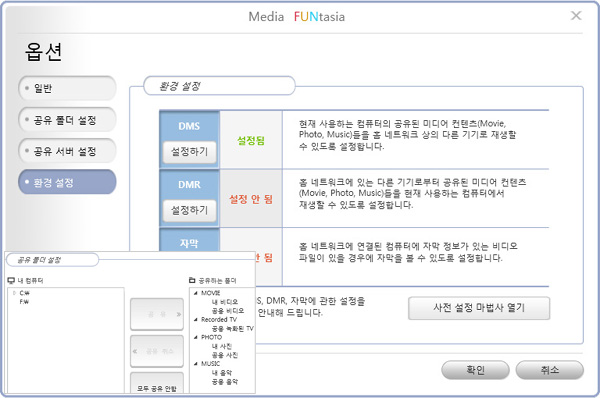Click the DMS label cell

(189, 126)
